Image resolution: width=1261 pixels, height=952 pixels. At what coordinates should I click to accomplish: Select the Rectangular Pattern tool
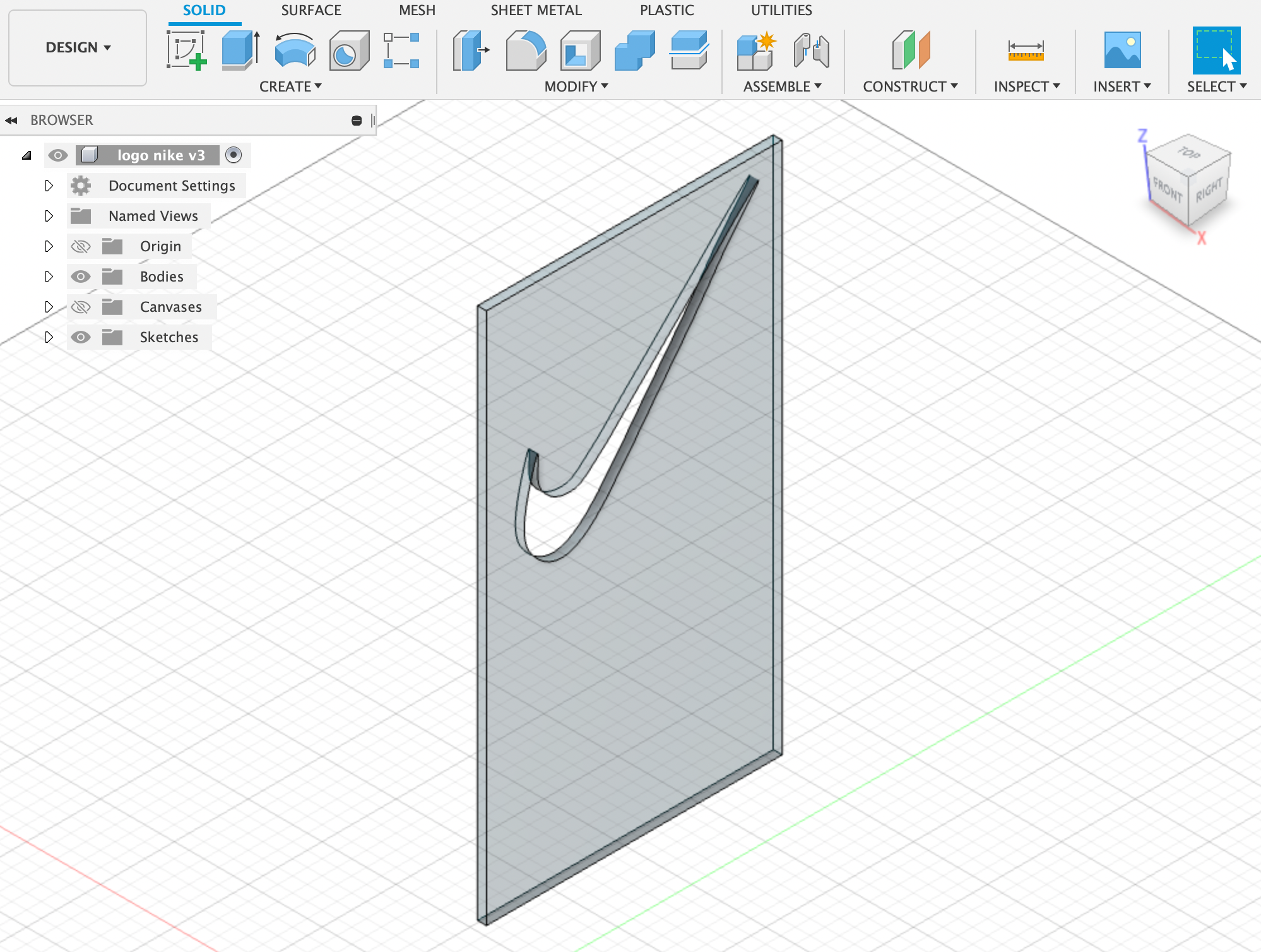[401, 51]
